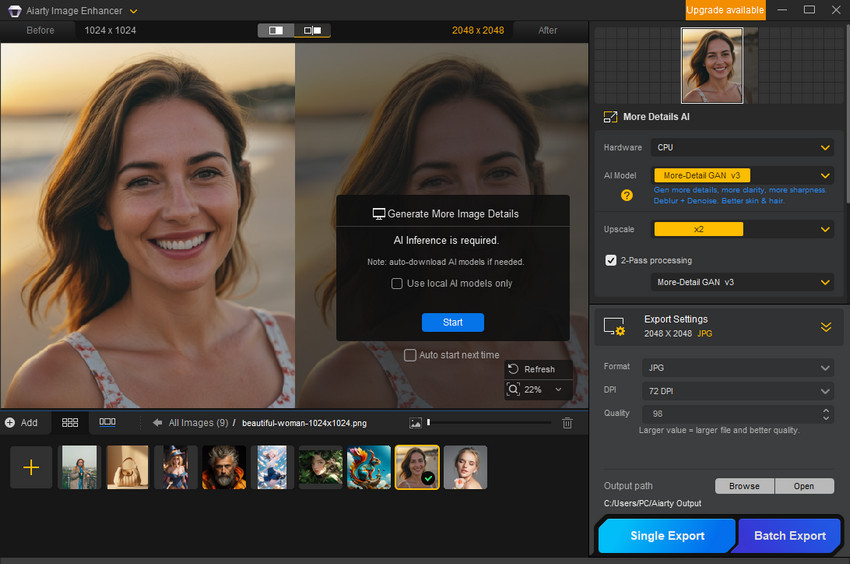Click the All Images (9) breadcrumb

coord(198,422)
